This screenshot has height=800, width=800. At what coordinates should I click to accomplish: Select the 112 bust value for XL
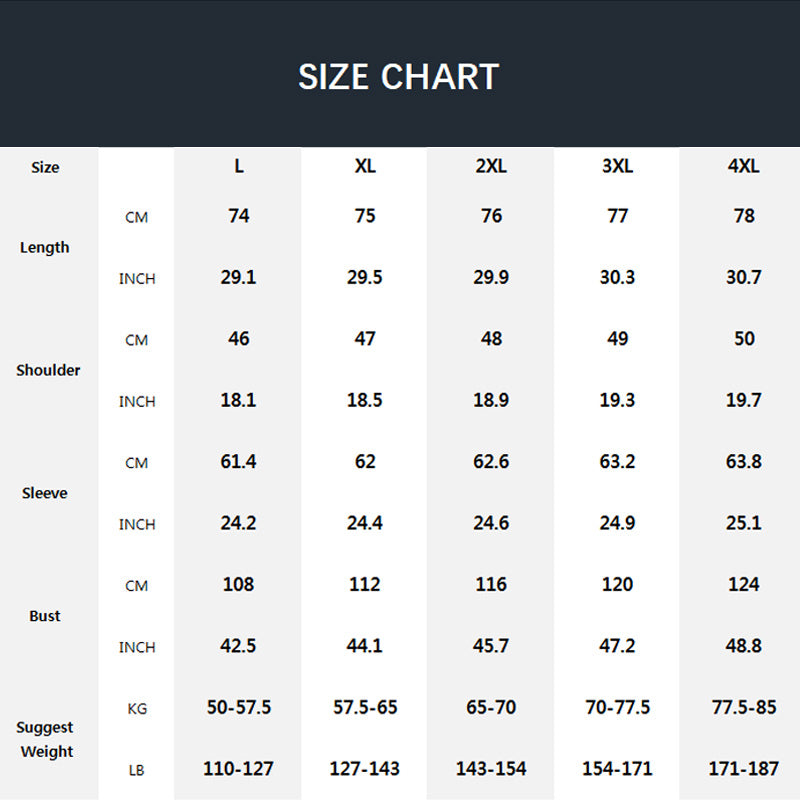(x=365, y=585)
